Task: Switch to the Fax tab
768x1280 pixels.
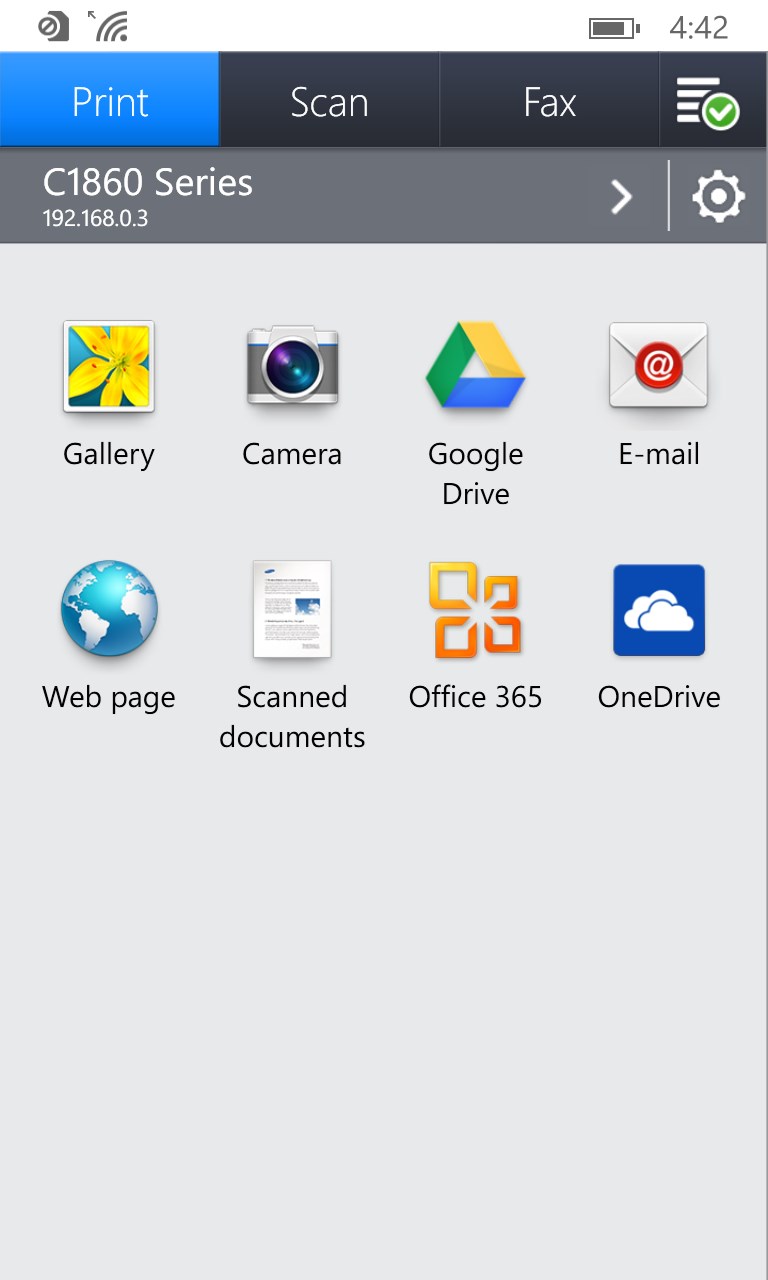Action: pyautogui.click(x=549, y=100)
